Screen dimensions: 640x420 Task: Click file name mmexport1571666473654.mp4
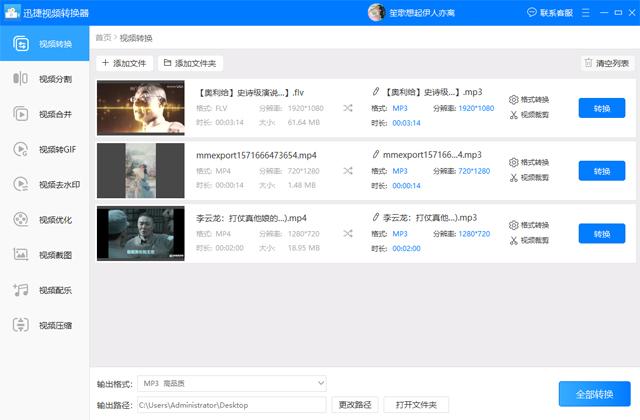[x=256, y=155]
